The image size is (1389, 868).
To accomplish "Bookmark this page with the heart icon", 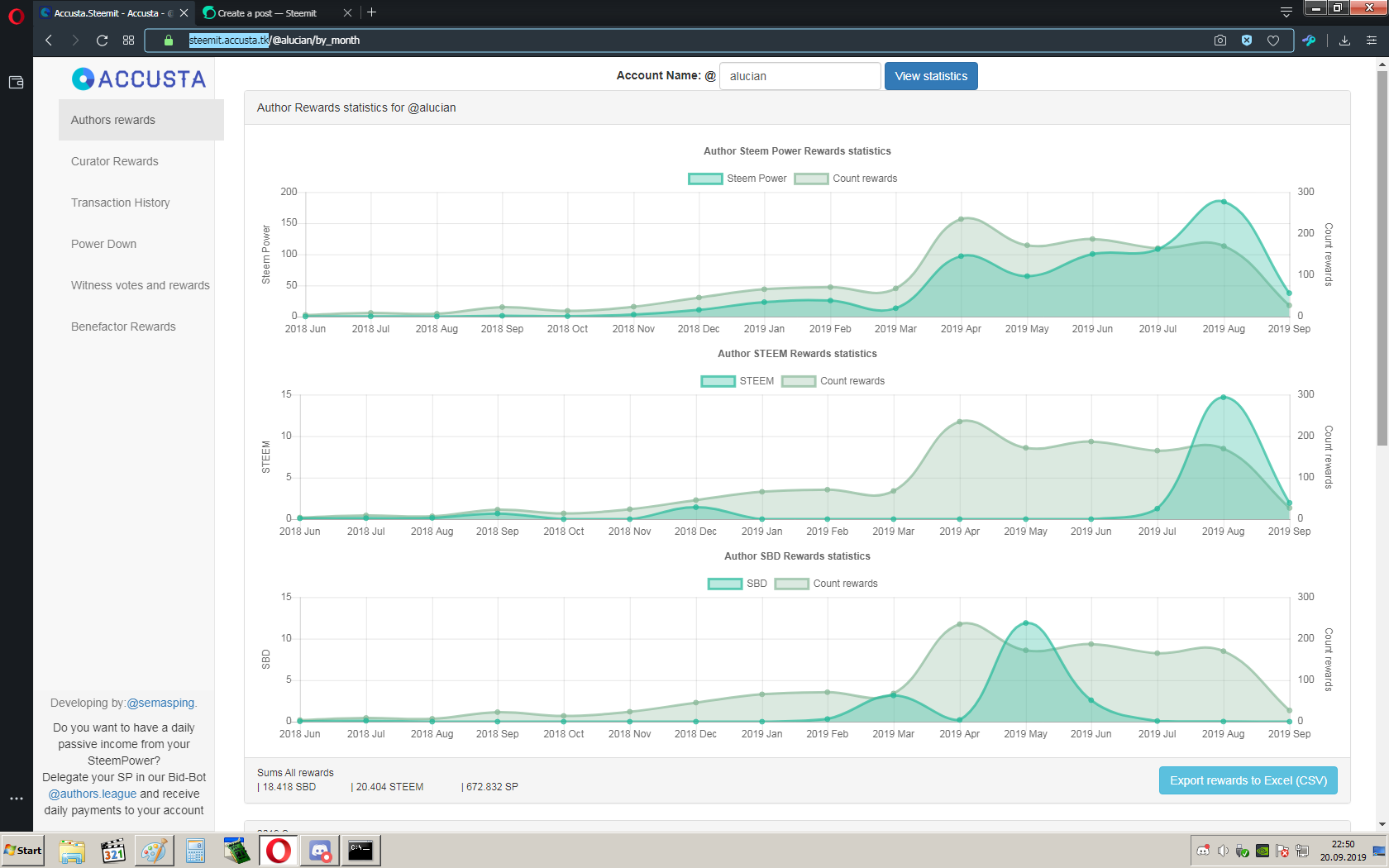I will tap(1273, 40).
